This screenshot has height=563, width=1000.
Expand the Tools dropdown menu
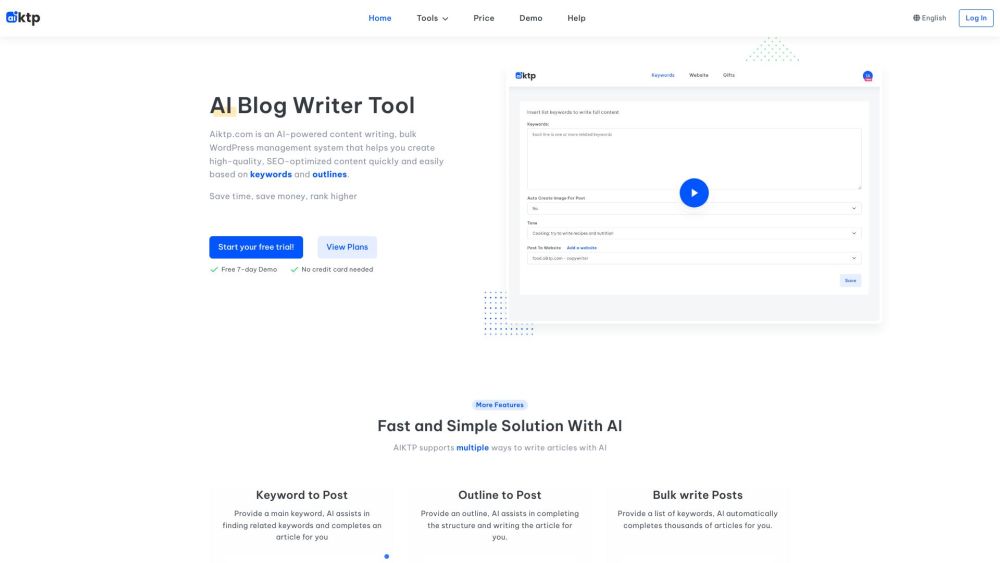[432, 18]
